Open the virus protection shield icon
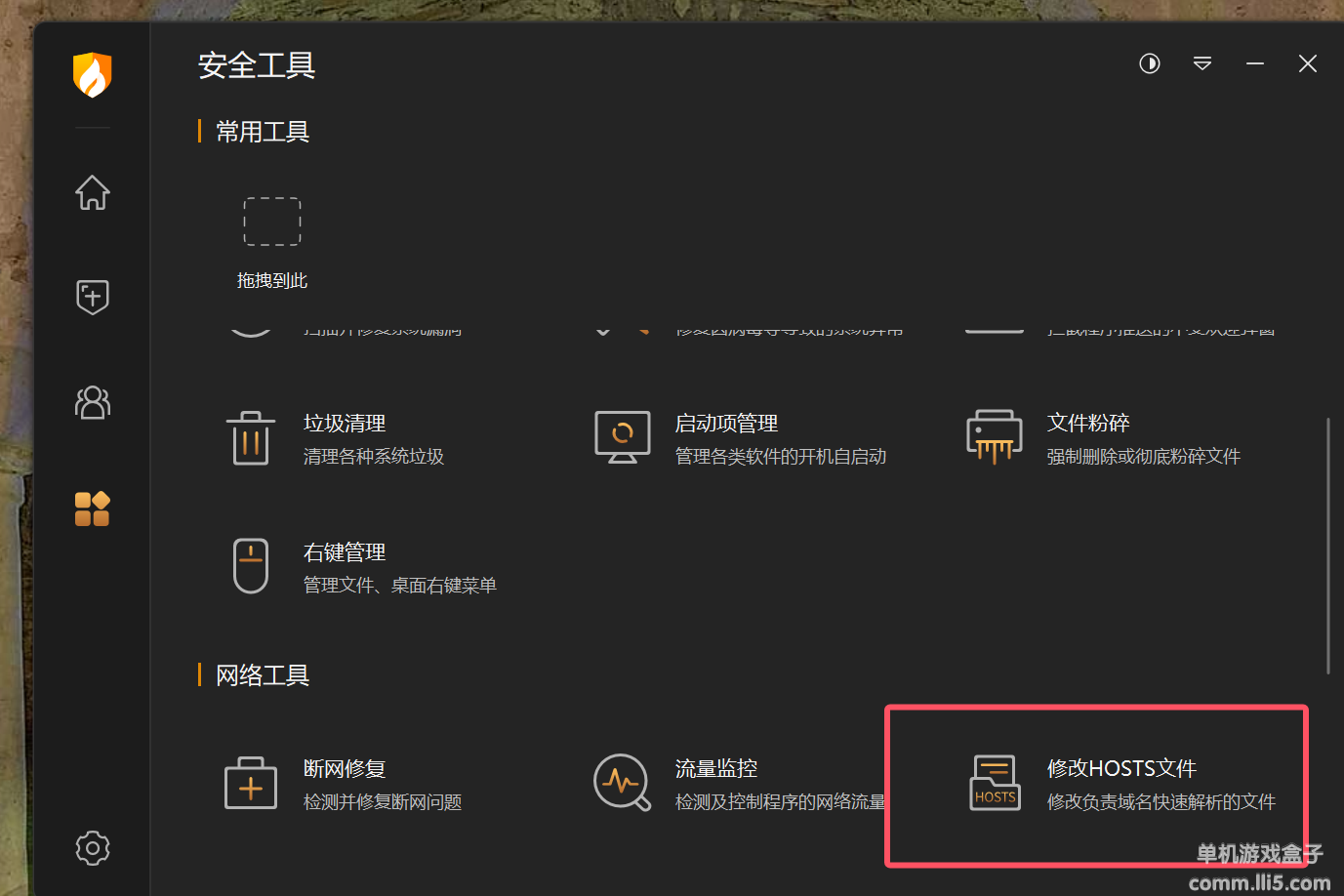 click(93, 297)
